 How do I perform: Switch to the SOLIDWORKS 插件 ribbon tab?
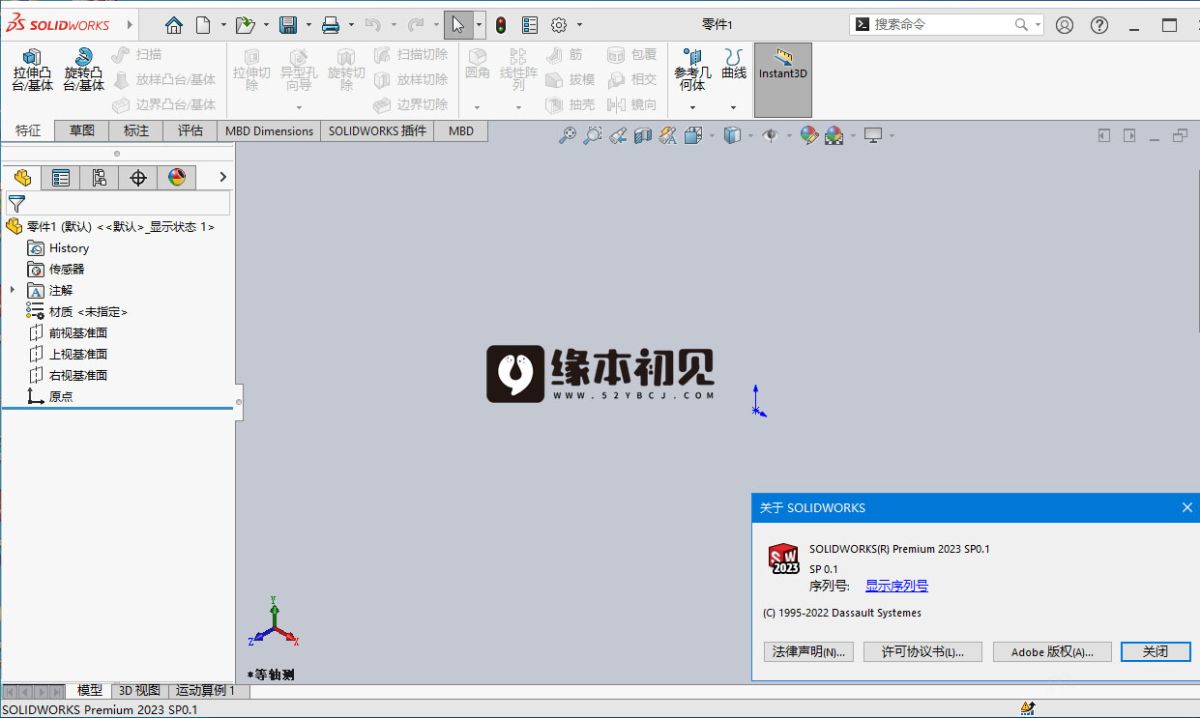377,131
